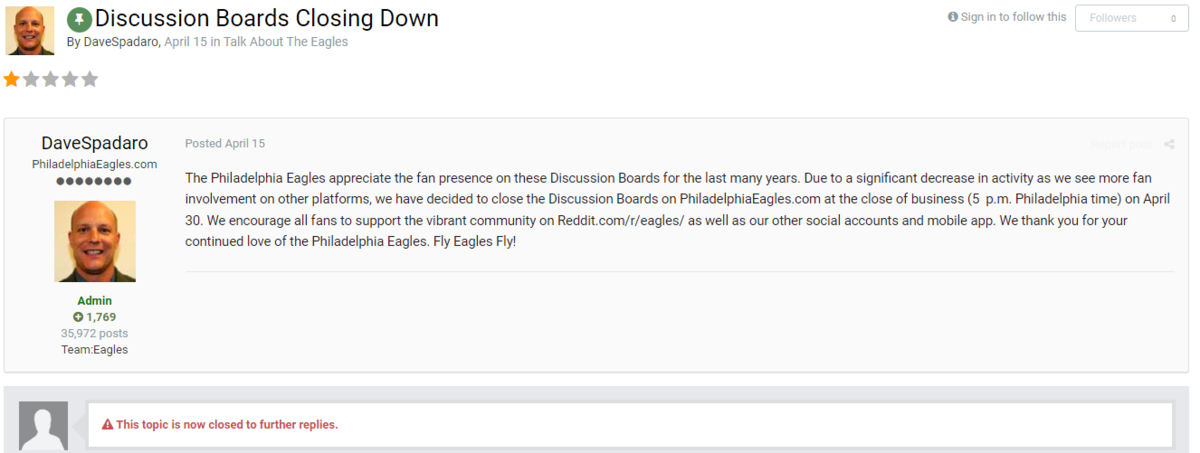The height and width of the screenshot is (453, 1200).
Task: Click the Admin group label
Action: (95, 301)
